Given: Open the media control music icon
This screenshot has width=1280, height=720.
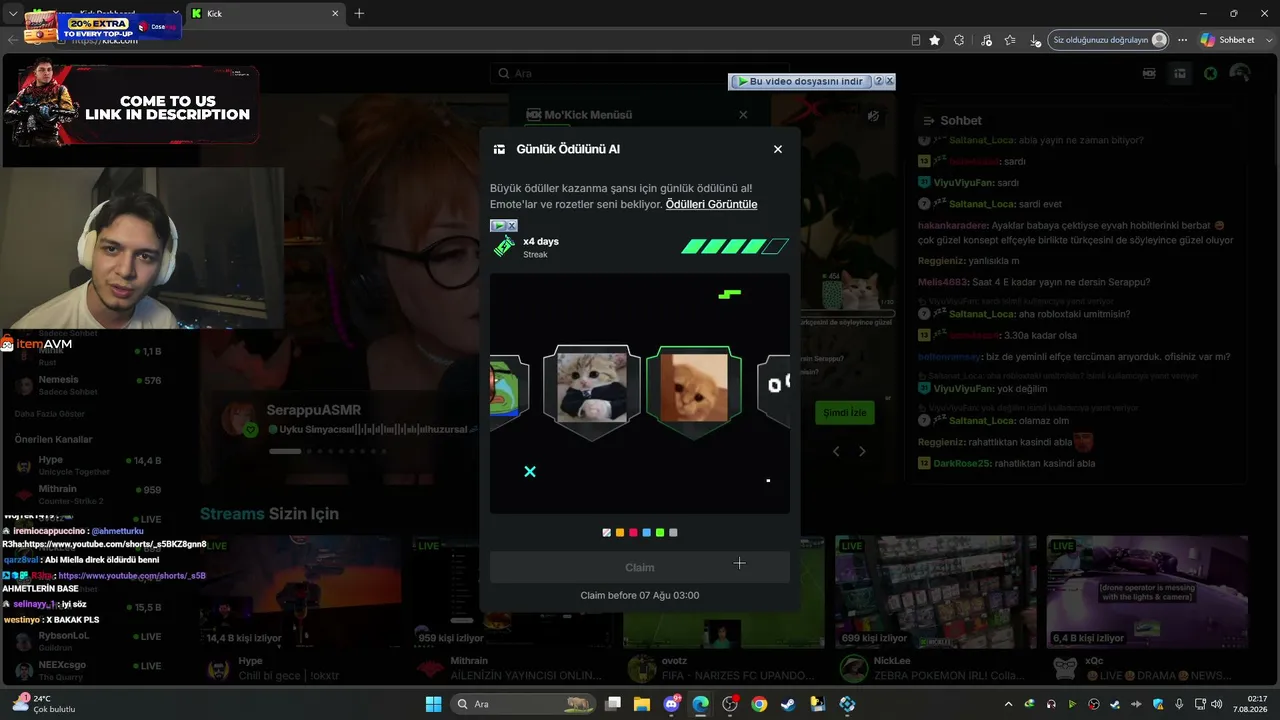Looking at the screenshot, I should (986, 40).
